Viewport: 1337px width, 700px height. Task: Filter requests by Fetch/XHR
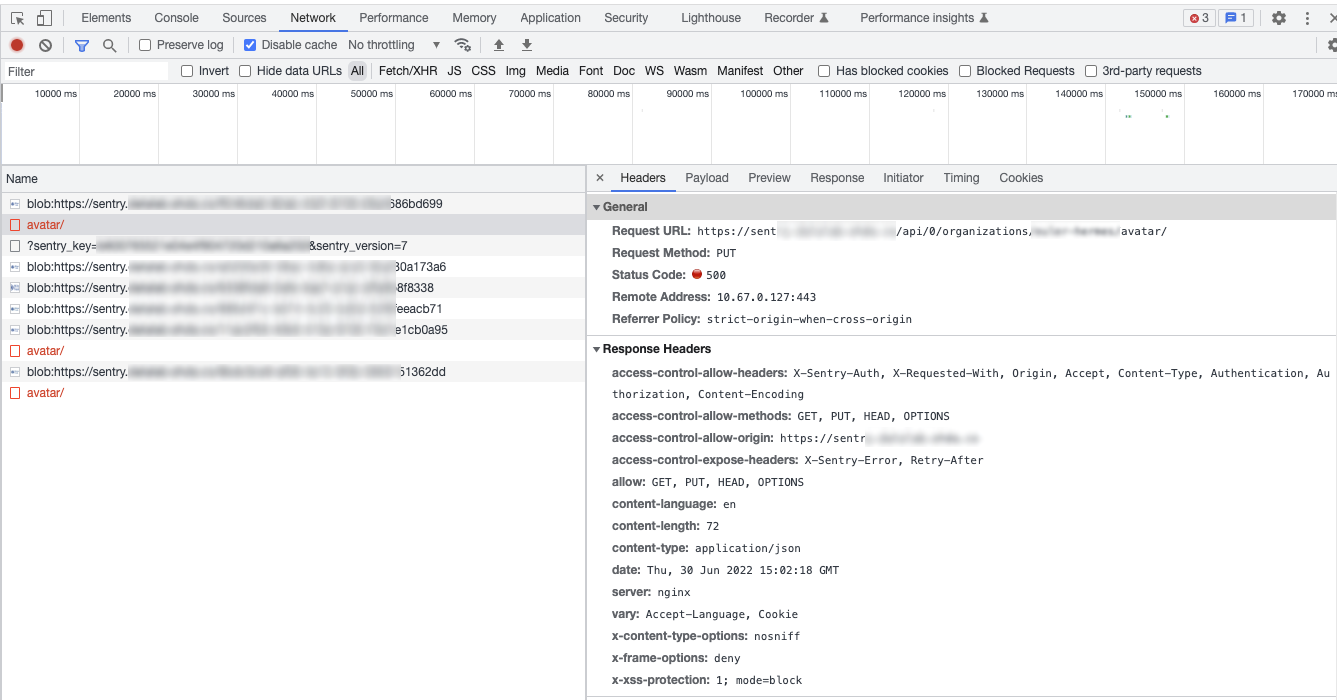408,70
